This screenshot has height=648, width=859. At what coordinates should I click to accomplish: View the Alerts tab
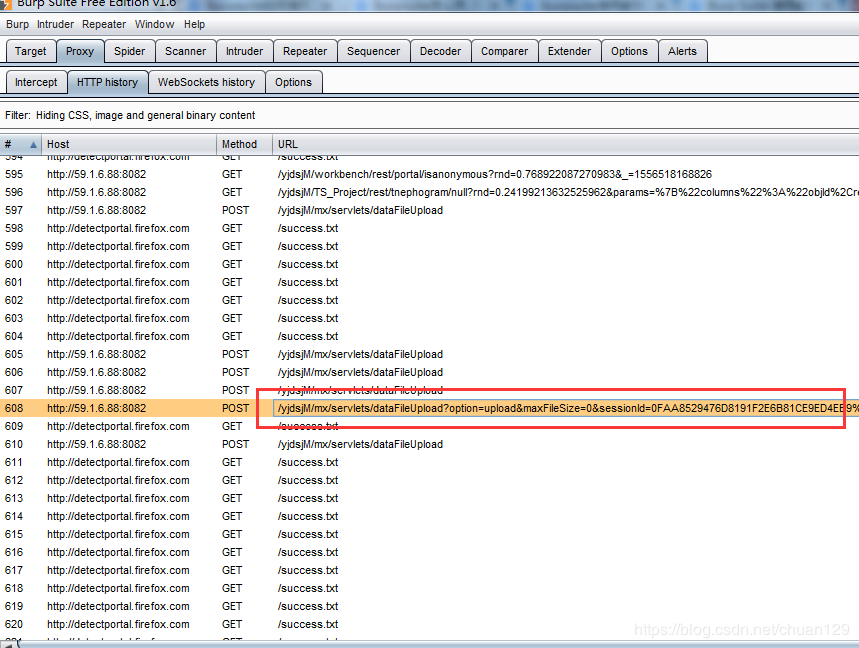coord(682,51)
